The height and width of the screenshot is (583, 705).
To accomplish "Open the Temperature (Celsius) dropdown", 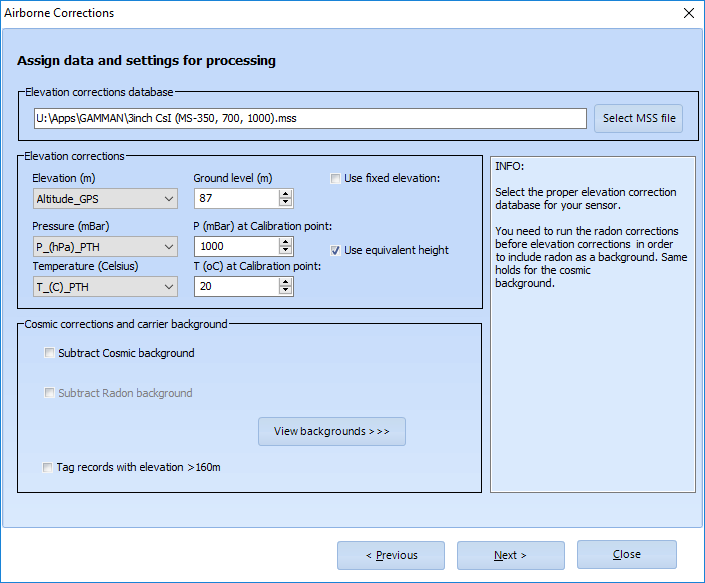I will pyautogui.click(x=105, y=287).
